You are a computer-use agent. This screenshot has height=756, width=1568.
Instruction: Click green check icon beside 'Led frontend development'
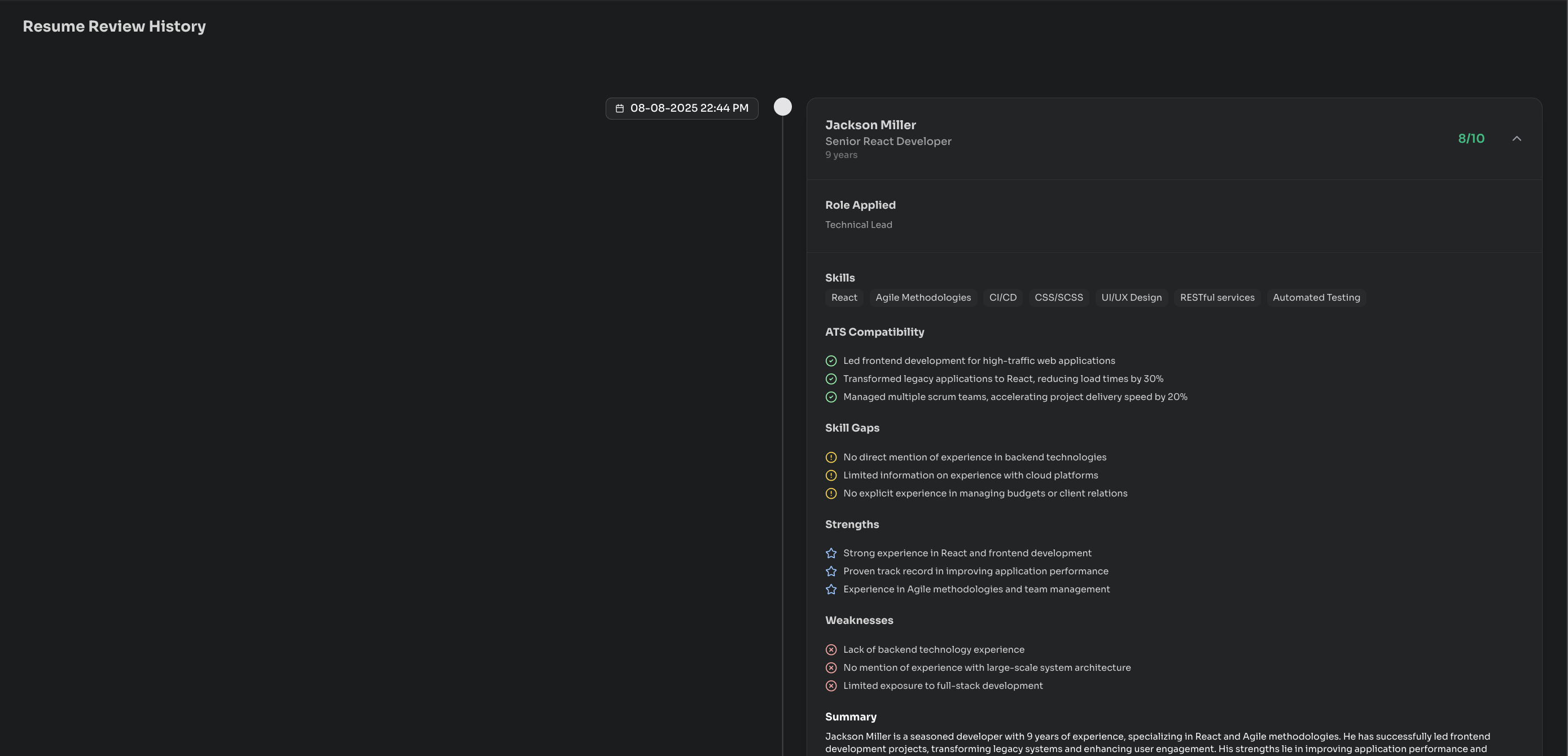[831, 361]
